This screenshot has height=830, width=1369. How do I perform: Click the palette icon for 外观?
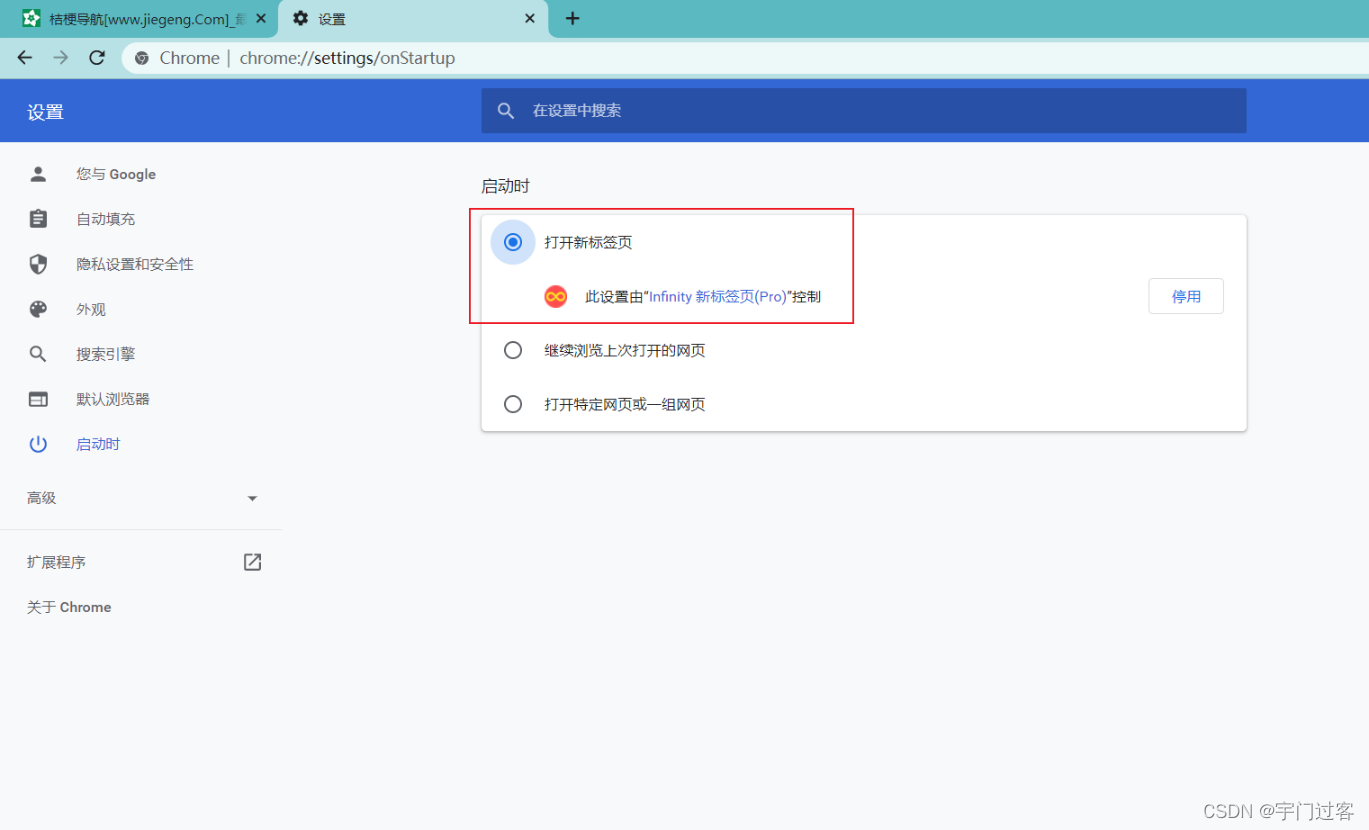(38, 309)
